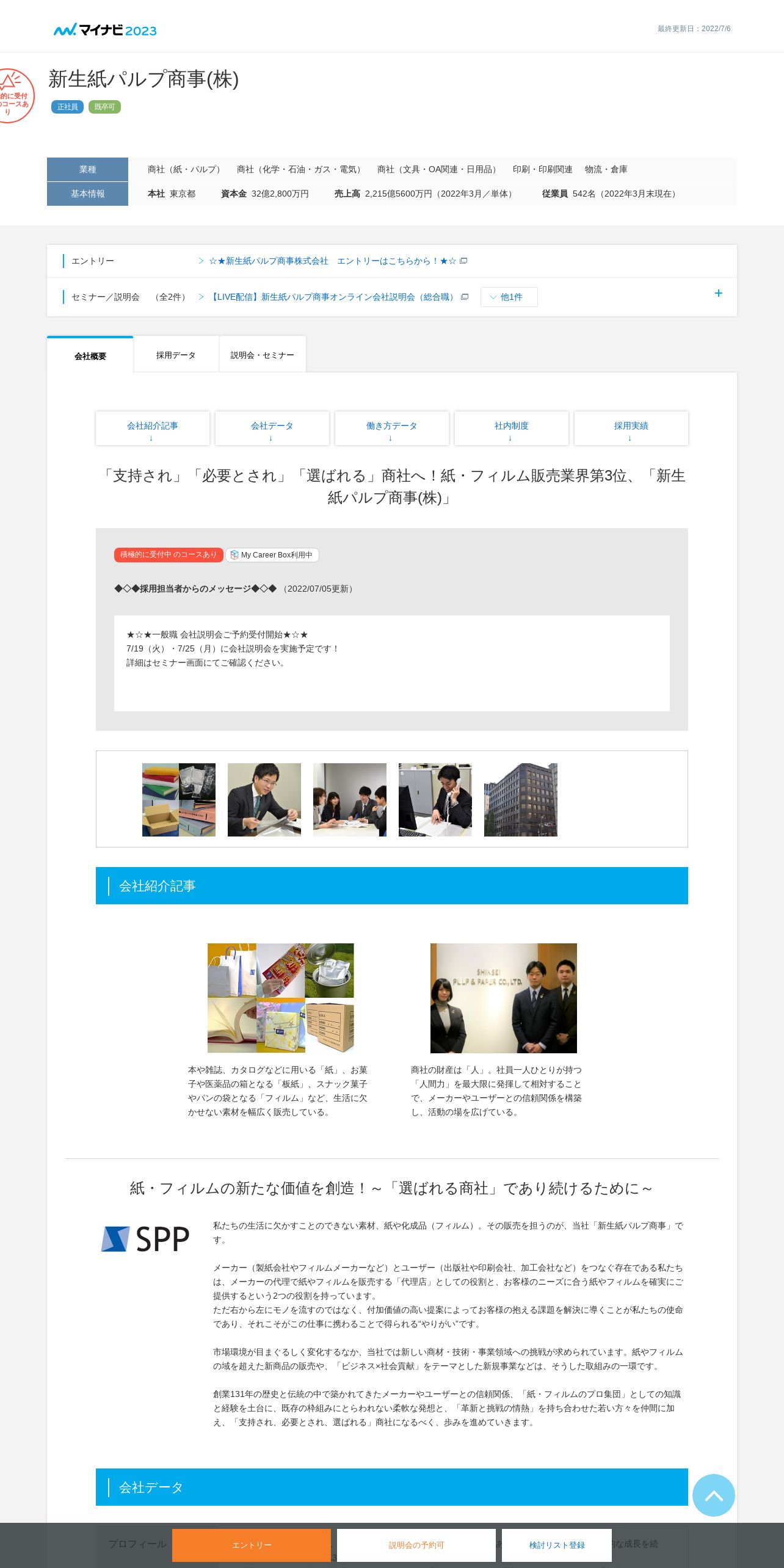
Task: Click 印刷・印刷関連 industry text
Action: [x=543, y=169]
